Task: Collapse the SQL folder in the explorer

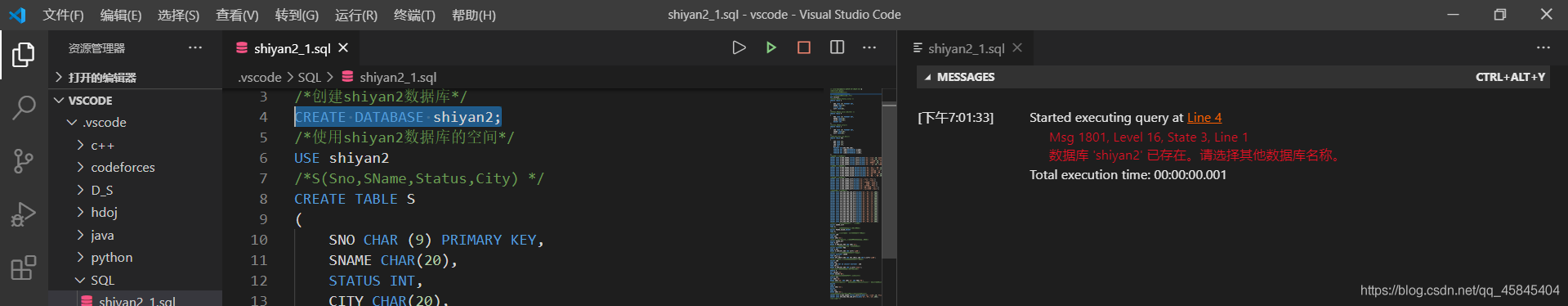Action: (80, 280)
